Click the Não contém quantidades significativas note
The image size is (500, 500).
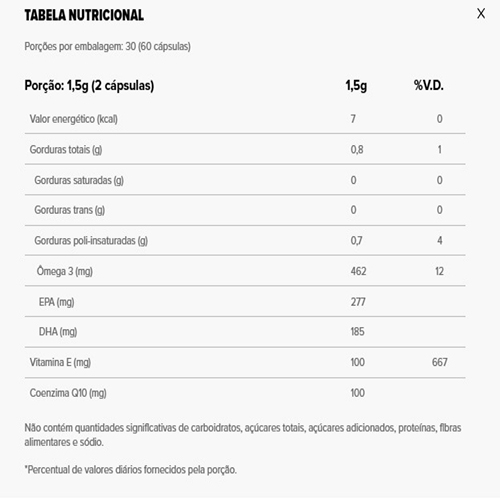click(x=243, y=435)
